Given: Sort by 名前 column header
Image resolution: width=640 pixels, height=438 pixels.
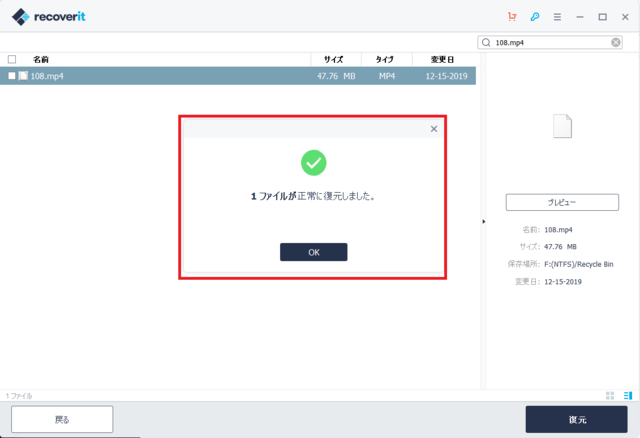Looking at the screenshot, I should pos(41,60).
